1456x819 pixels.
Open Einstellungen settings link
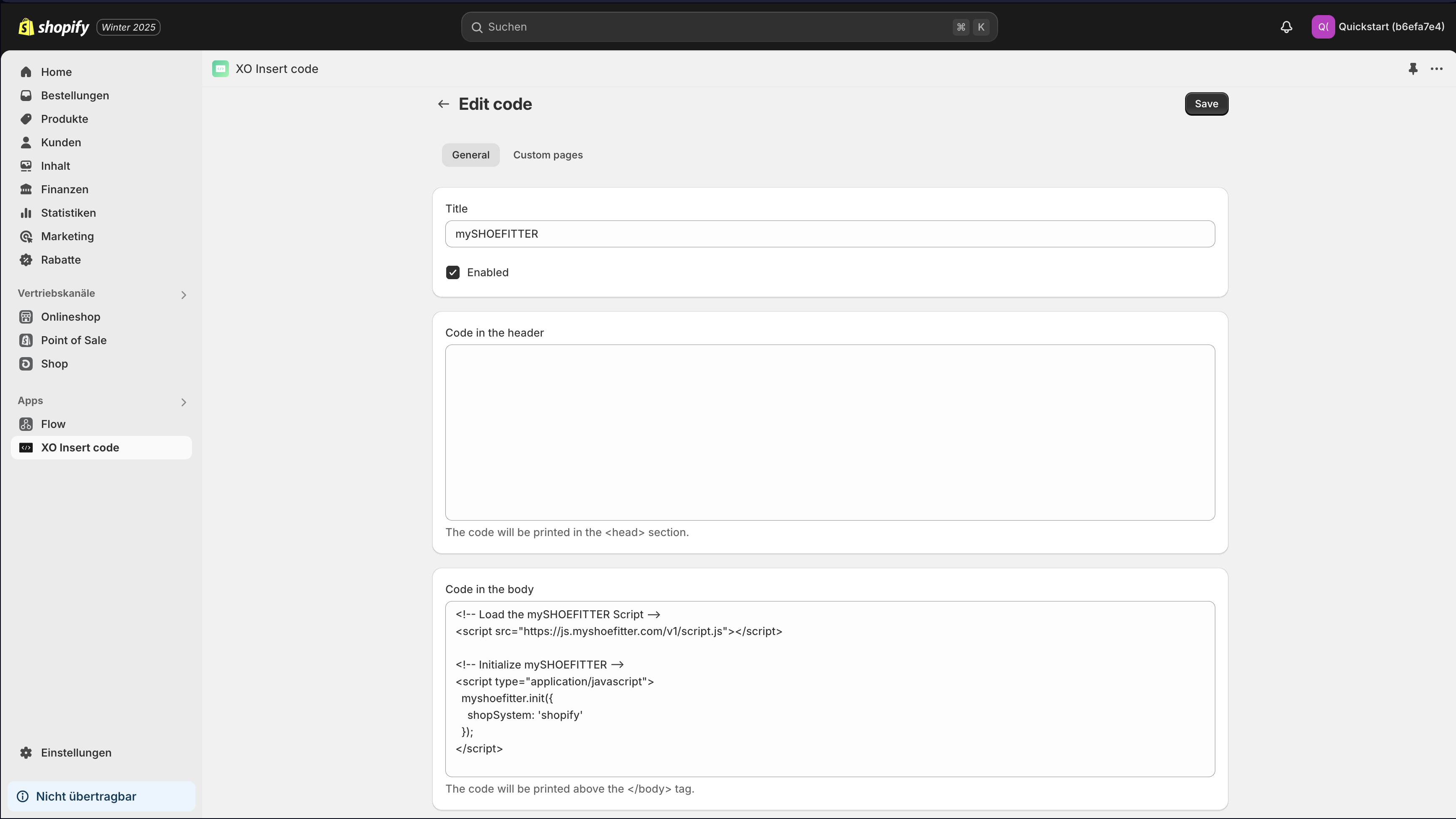tap(101, 752)
